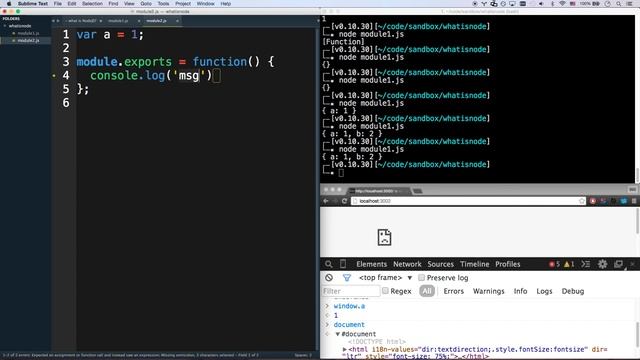Click the terminal scrollbar
Viewport: 640px width, 360px height.
pos(637,176)
